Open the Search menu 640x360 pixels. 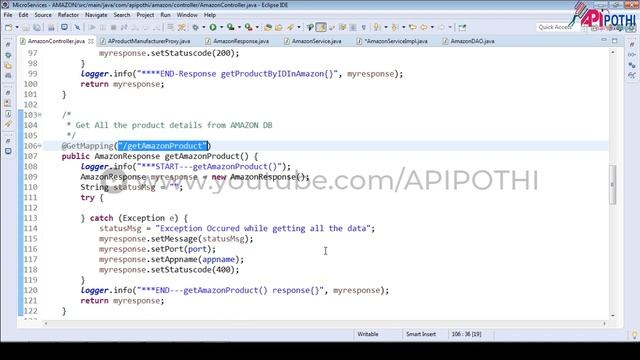122,15
